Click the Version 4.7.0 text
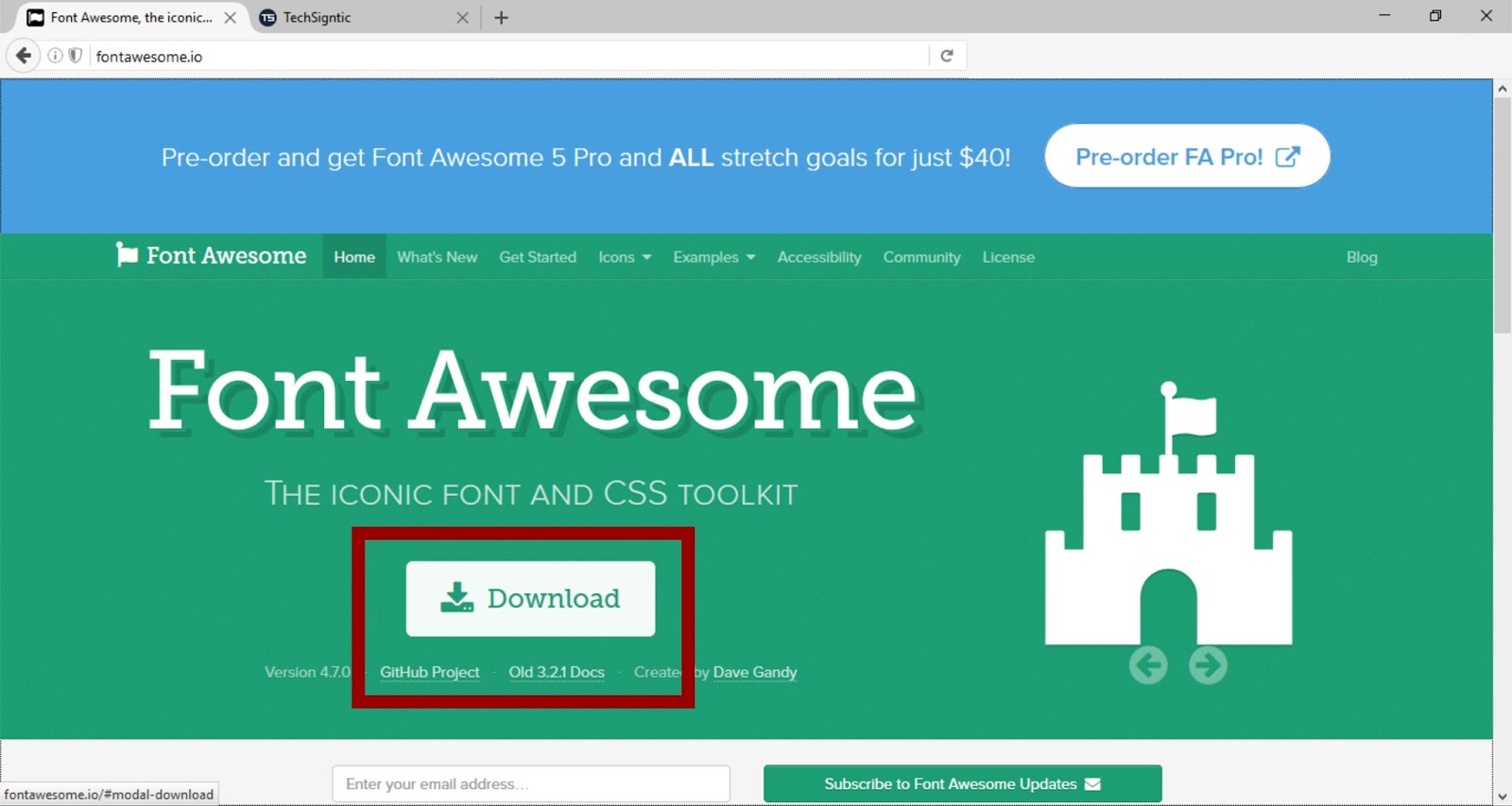 pos(307,672)
